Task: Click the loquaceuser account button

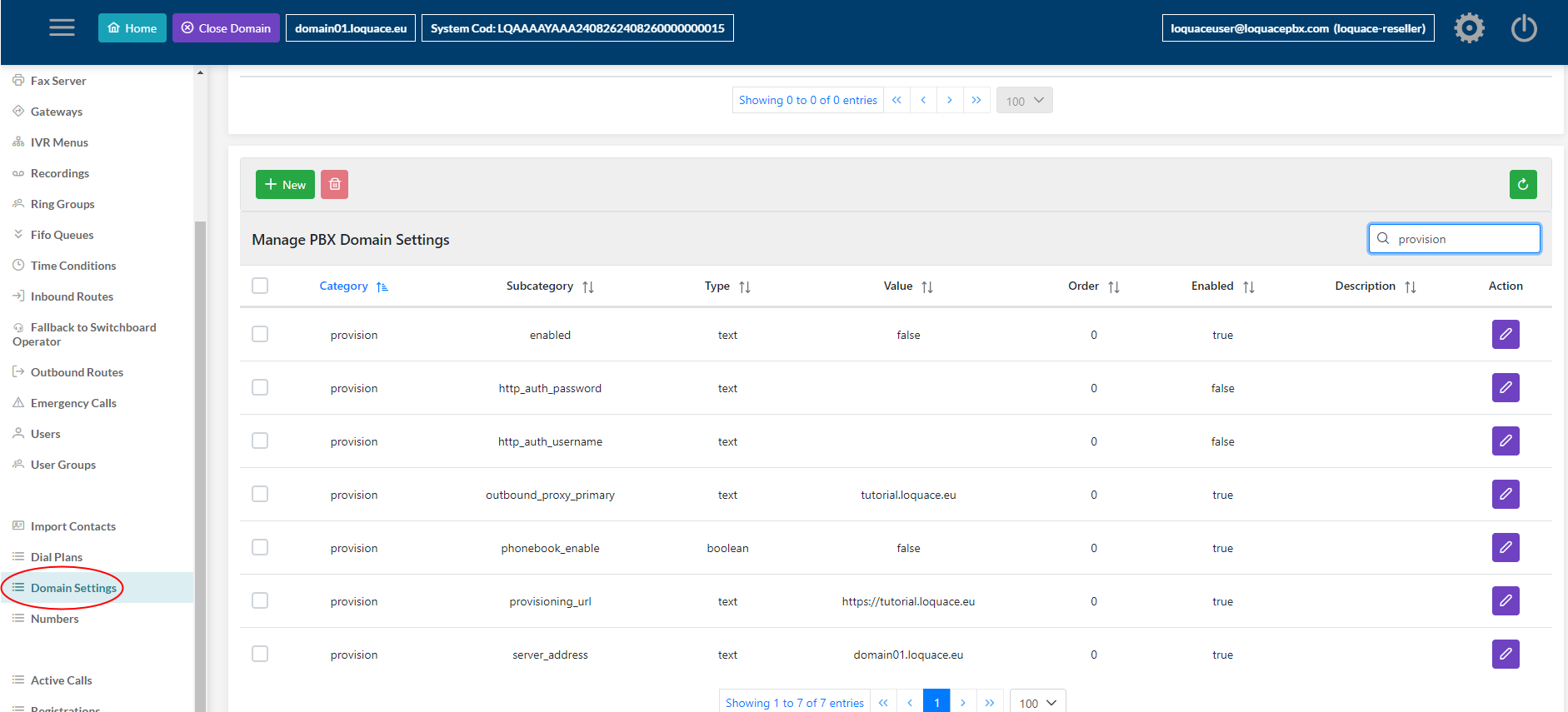Action: point(1298,28)
